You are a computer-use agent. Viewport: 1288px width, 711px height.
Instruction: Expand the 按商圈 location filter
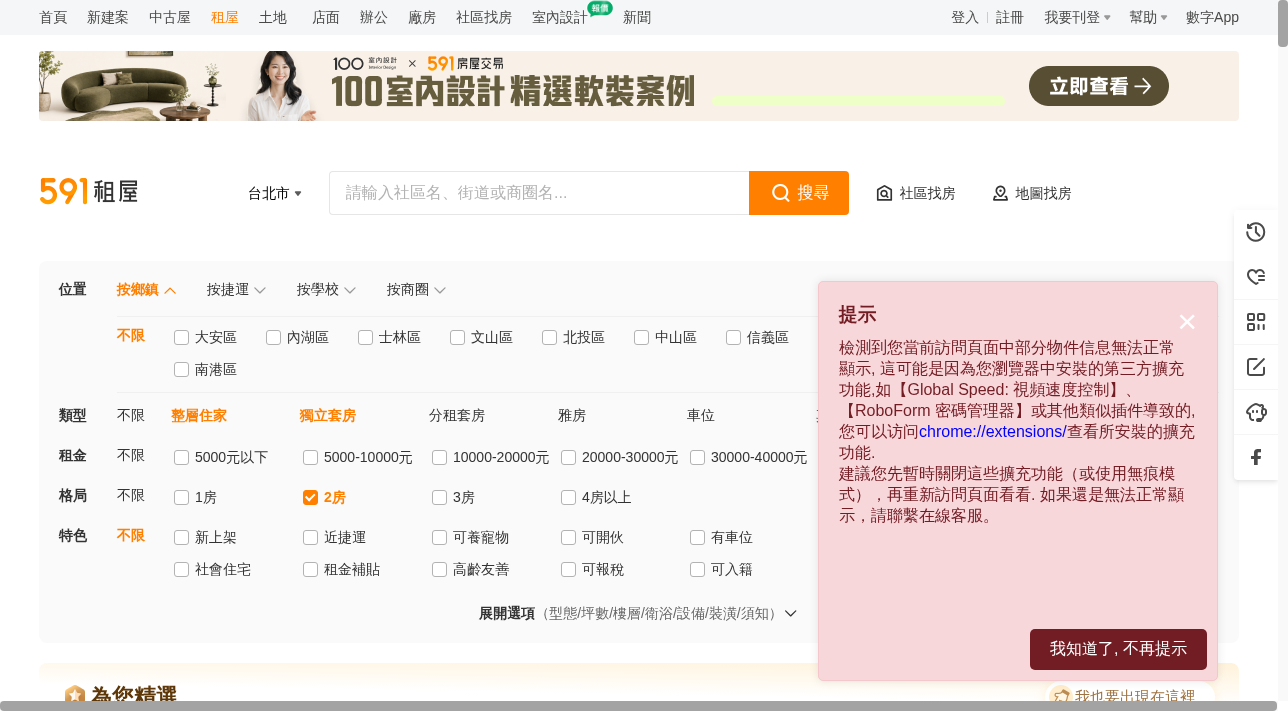(417, 289)
